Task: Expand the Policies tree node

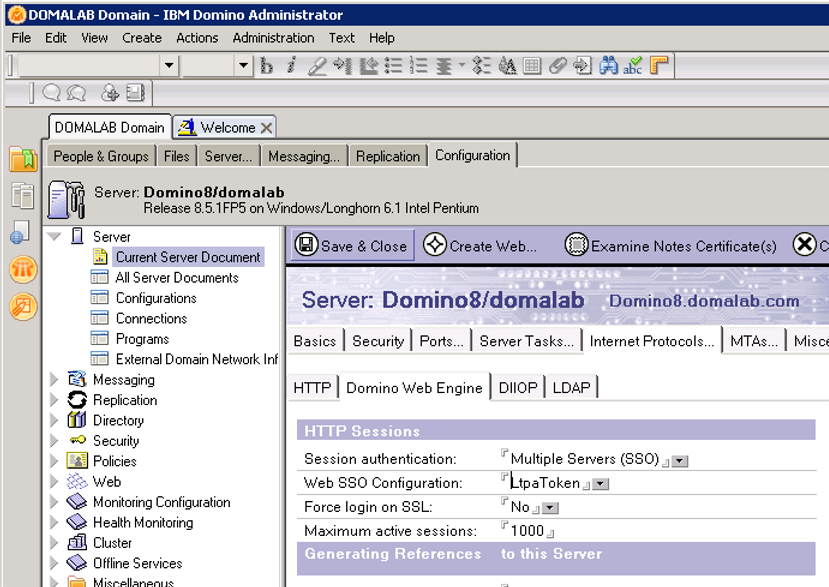Action: click(x=54, y=461)
